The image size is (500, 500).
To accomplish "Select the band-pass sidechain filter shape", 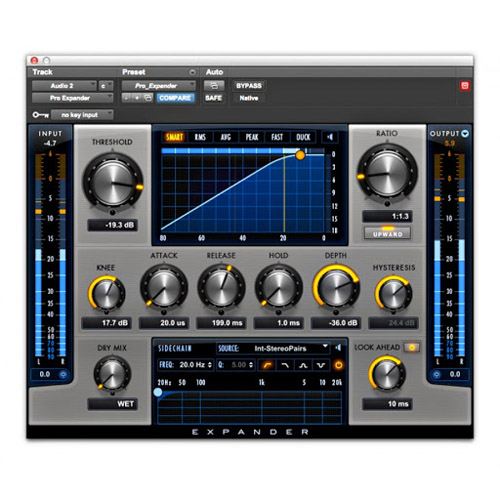I will click(303, 365).
